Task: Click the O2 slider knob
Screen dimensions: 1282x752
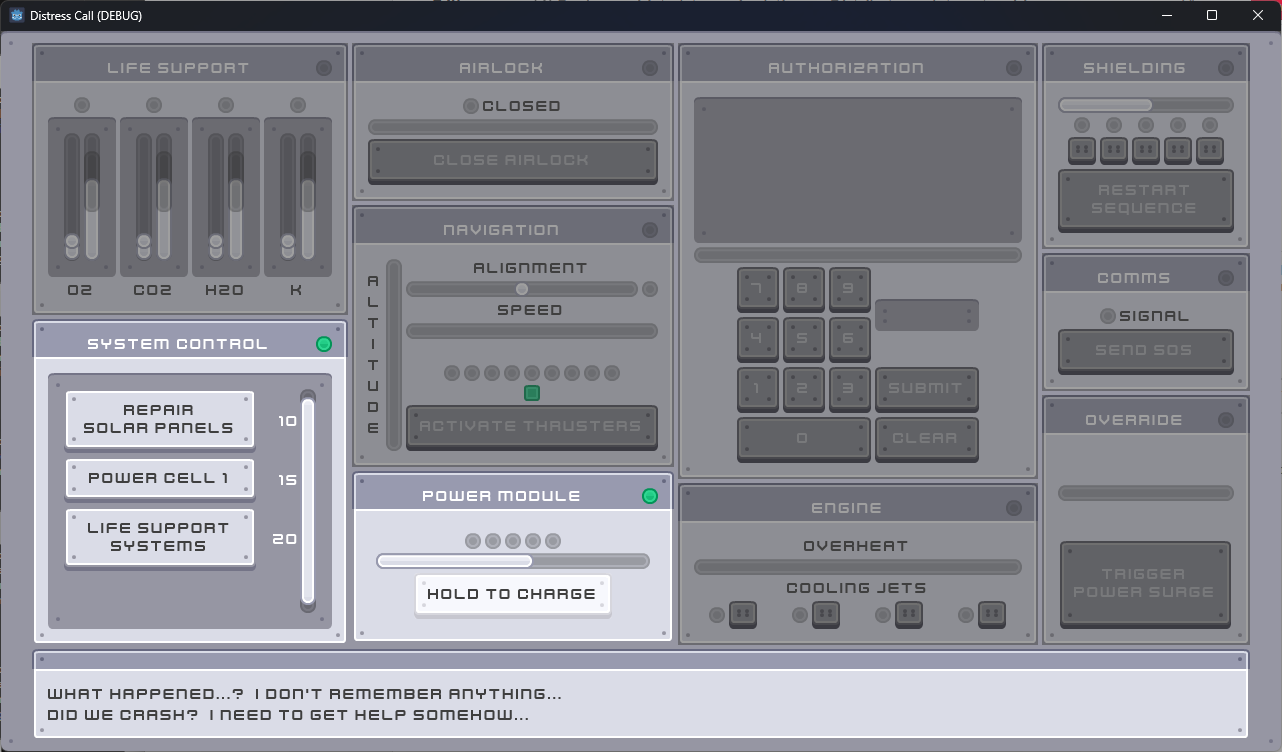Action: 72,242
